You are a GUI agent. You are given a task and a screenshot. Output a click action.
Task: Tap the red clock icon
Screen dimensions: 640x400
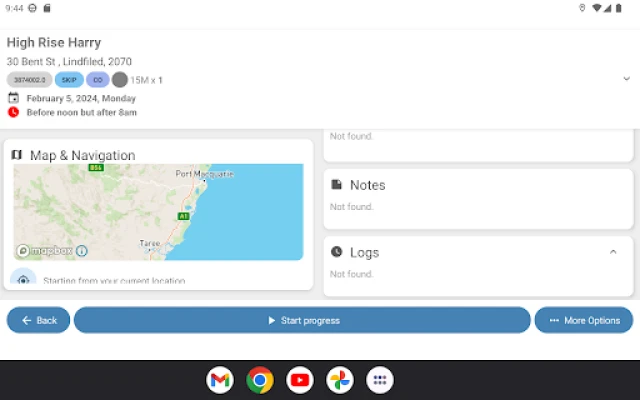pos(13,112)
